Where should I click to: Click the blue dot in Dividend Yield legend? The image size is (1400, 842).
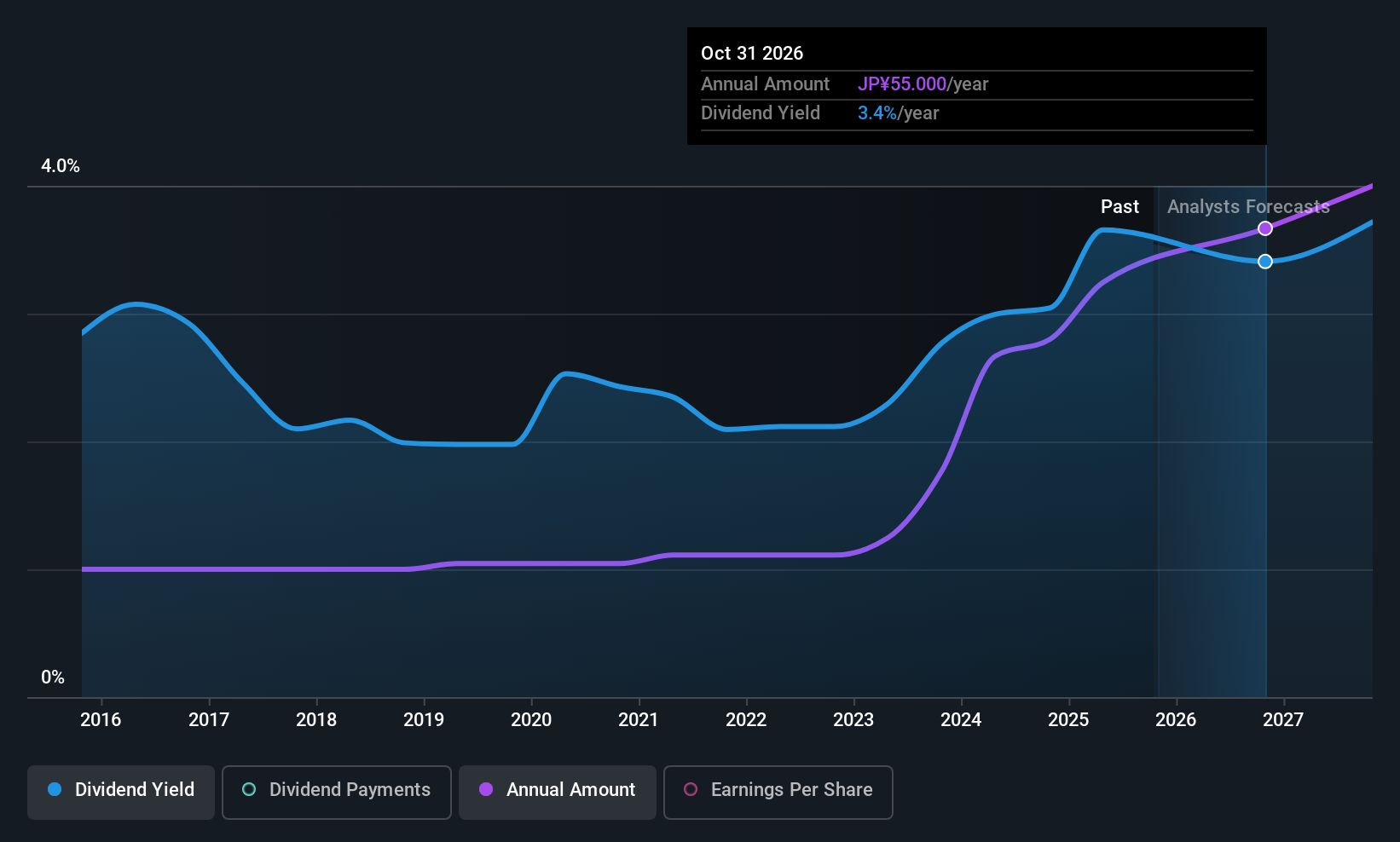point(55,789)
